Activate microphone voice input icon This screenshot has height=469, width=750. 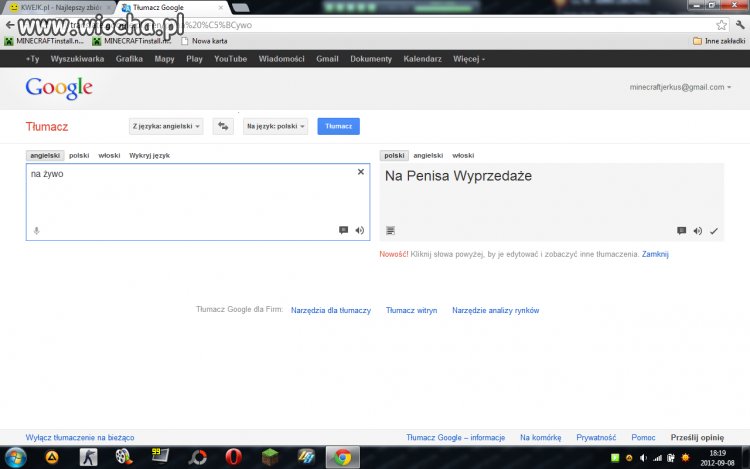[x=36, y=231]
